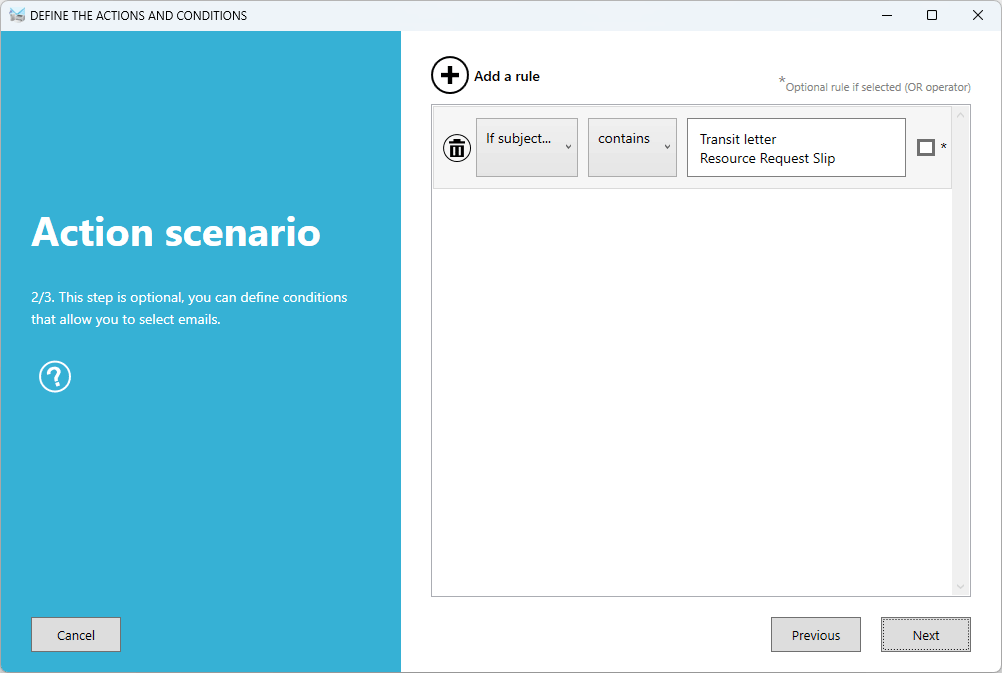Close the Define Actions and Conditions window
The image size is (1002, 673).
pos(978,15)
